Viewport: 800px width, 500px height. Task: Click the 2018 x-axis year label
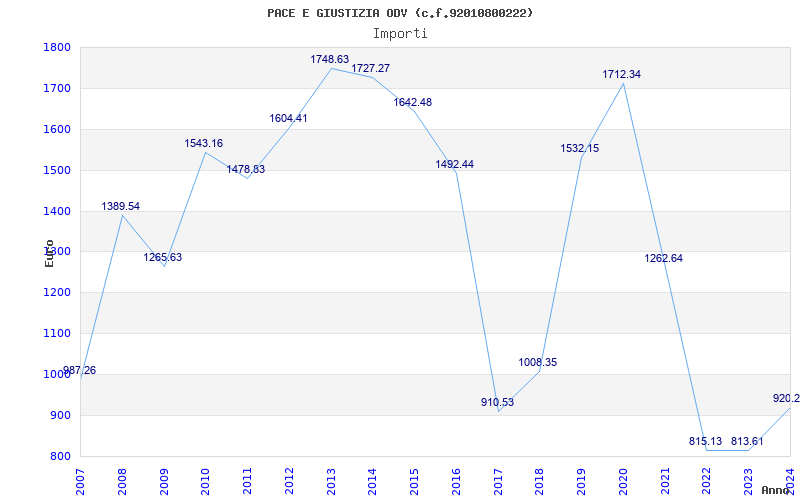coord(540,482)
